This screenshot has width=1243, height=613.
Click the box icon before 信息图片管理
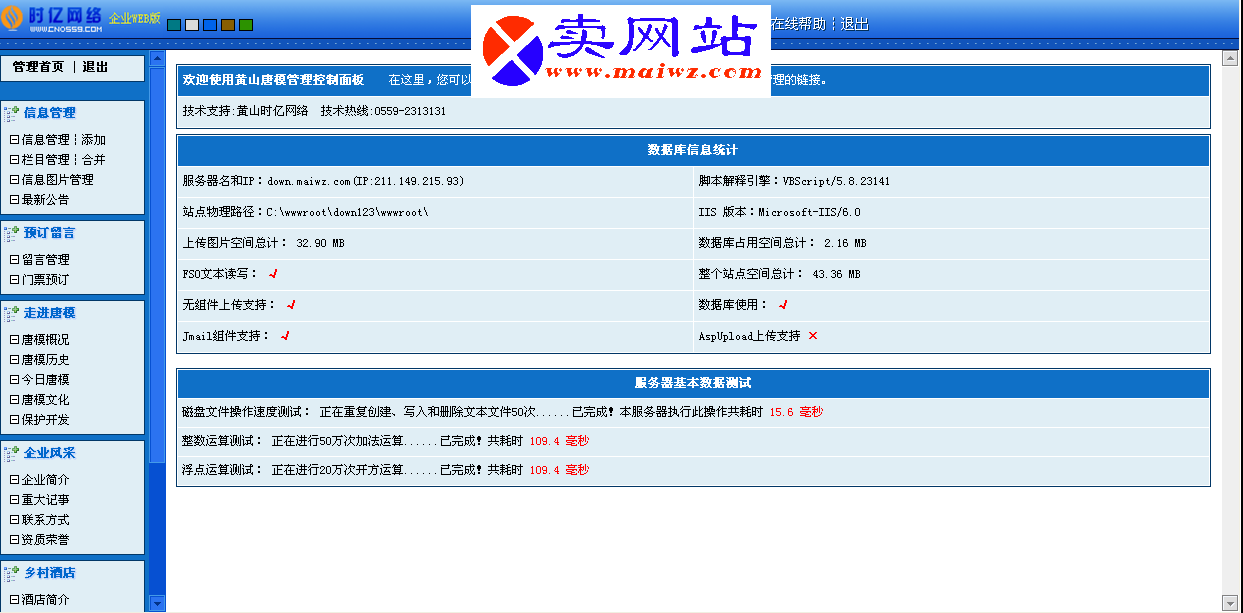(14, 180)
